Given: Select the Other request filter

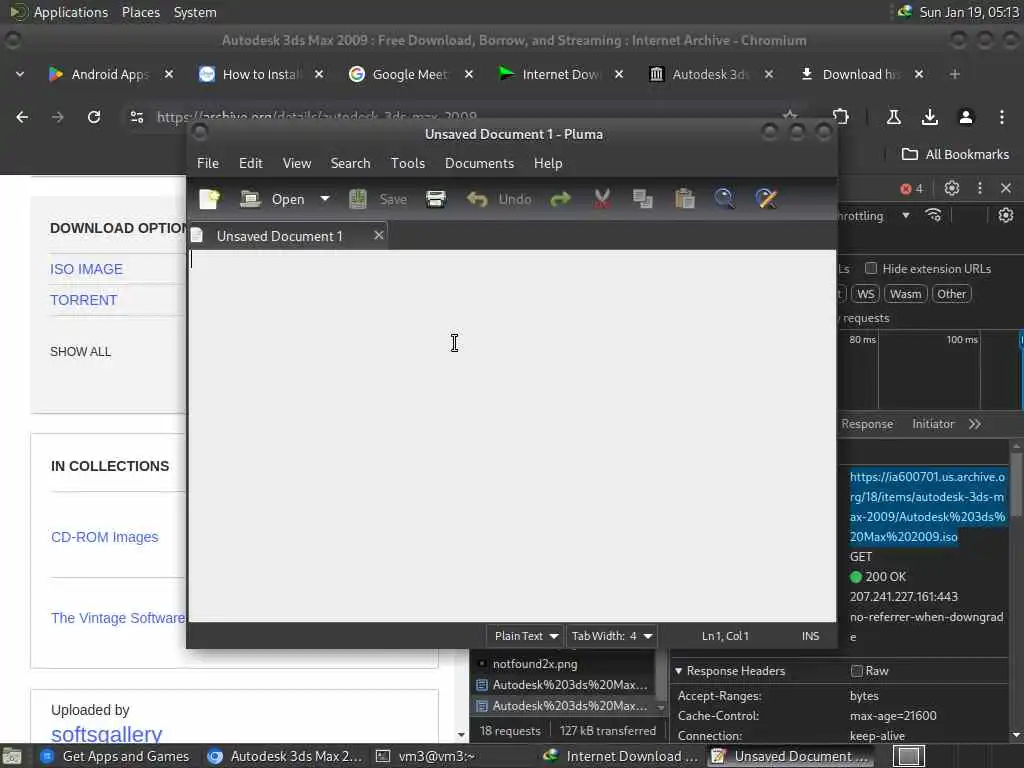Looking at the screenshot, I should coord(952,294).
